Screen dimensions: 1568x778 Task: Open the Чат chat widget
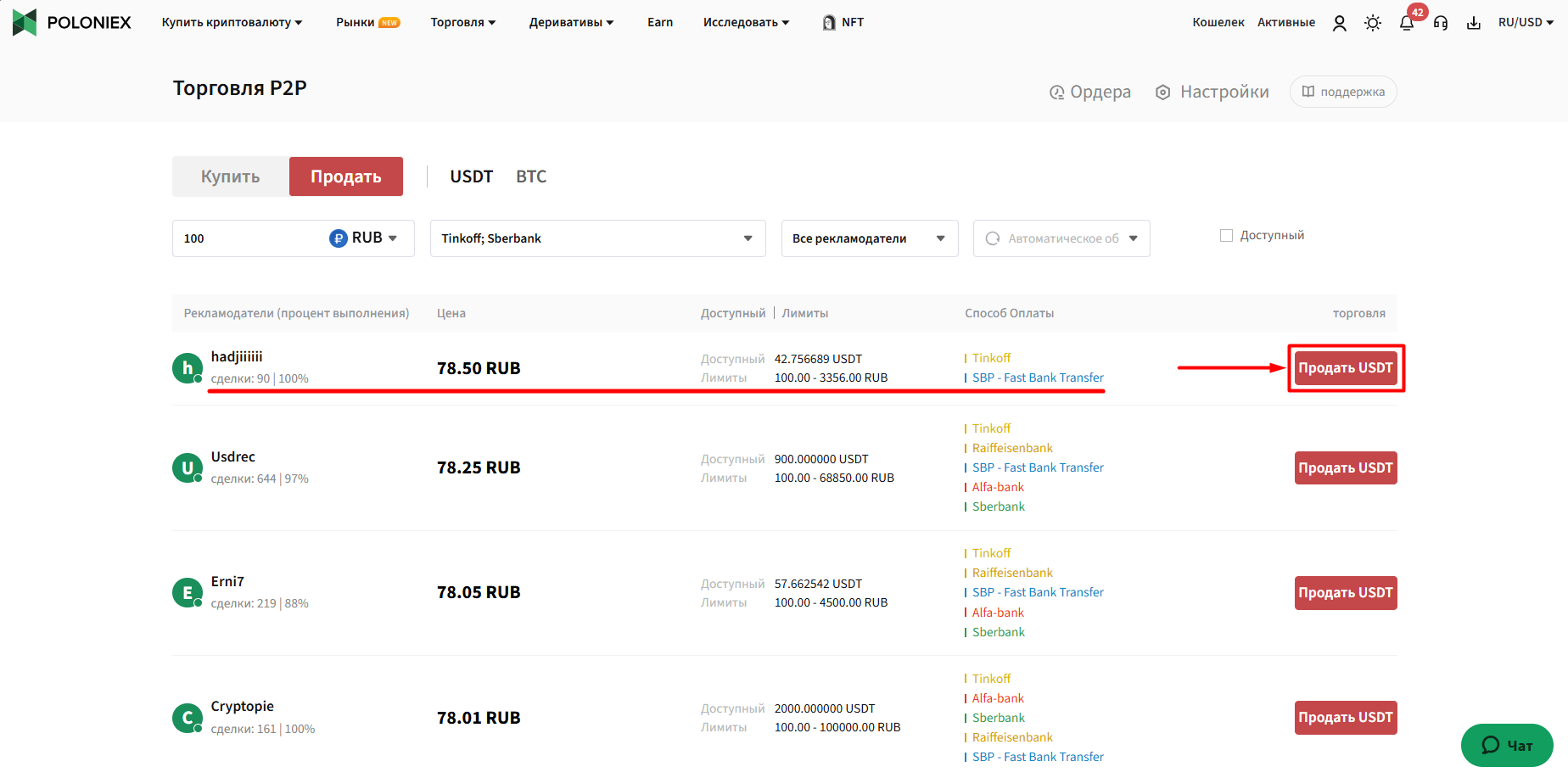(x=1507, y=745)
